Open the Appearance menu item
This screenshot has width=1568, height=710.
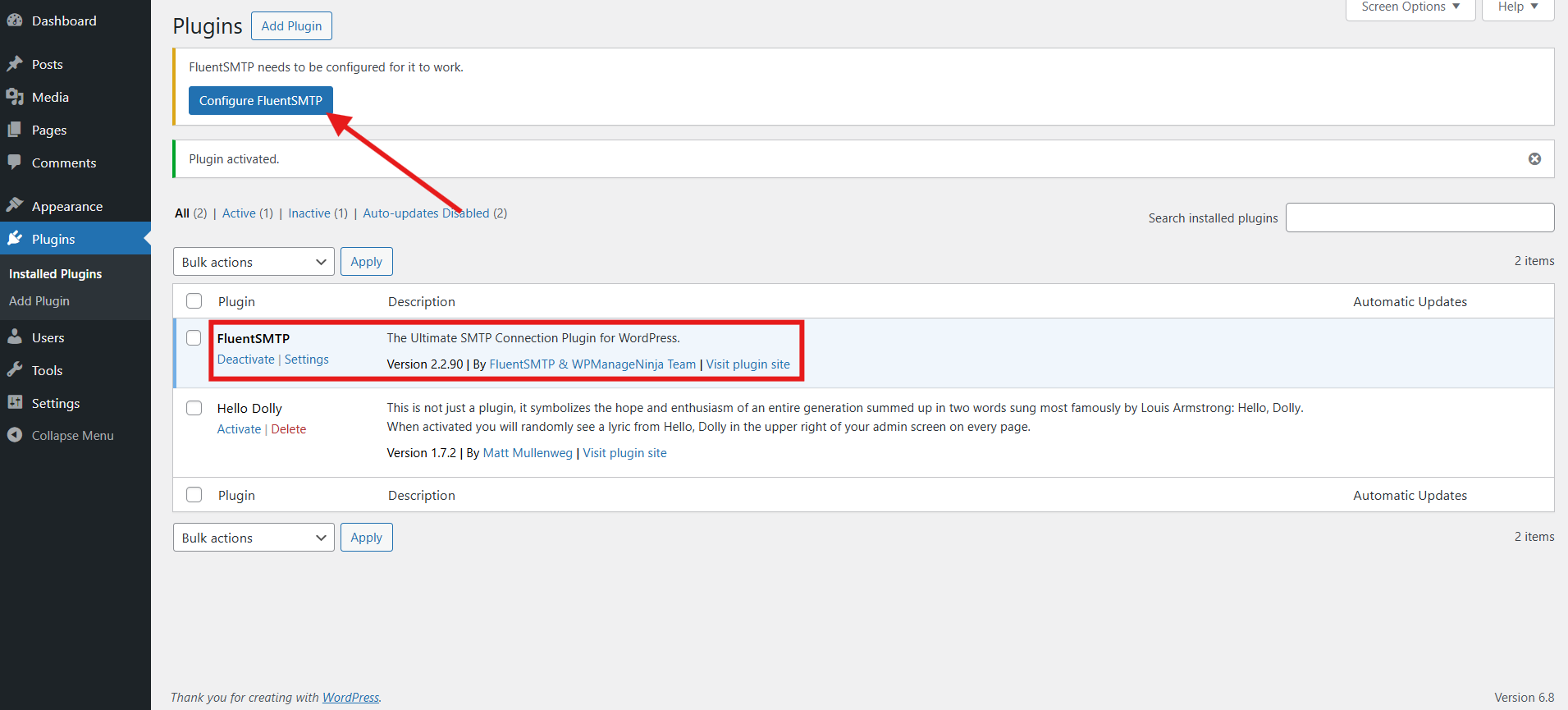tap(75, 206)
